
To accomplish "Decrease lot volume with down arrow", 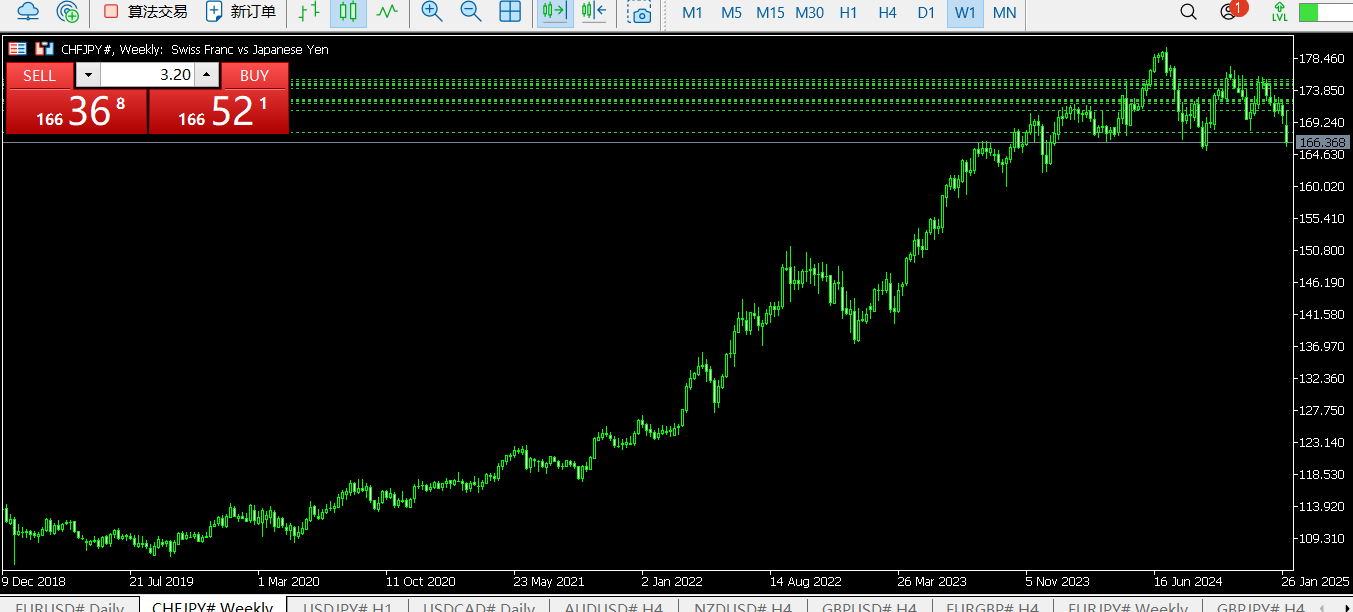I will click(88, 75).
